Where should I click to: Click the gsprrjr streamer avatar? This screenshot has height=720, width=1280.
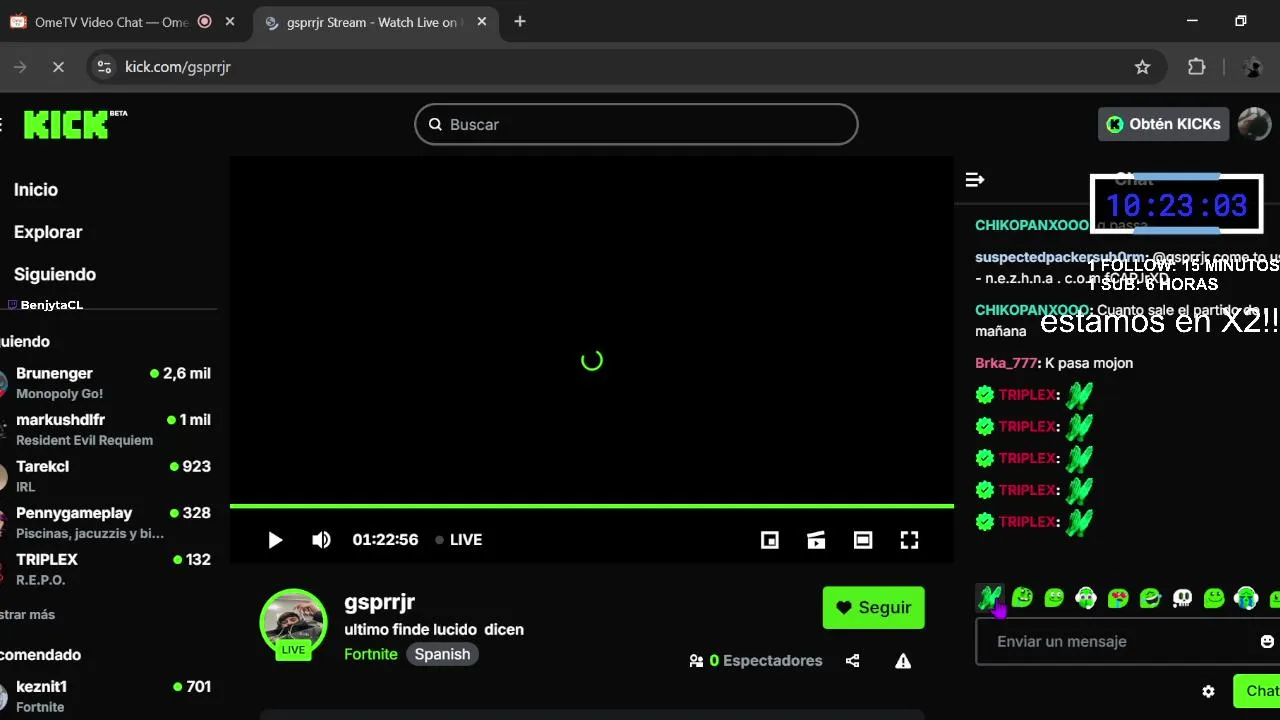click(x=293, y=622)
